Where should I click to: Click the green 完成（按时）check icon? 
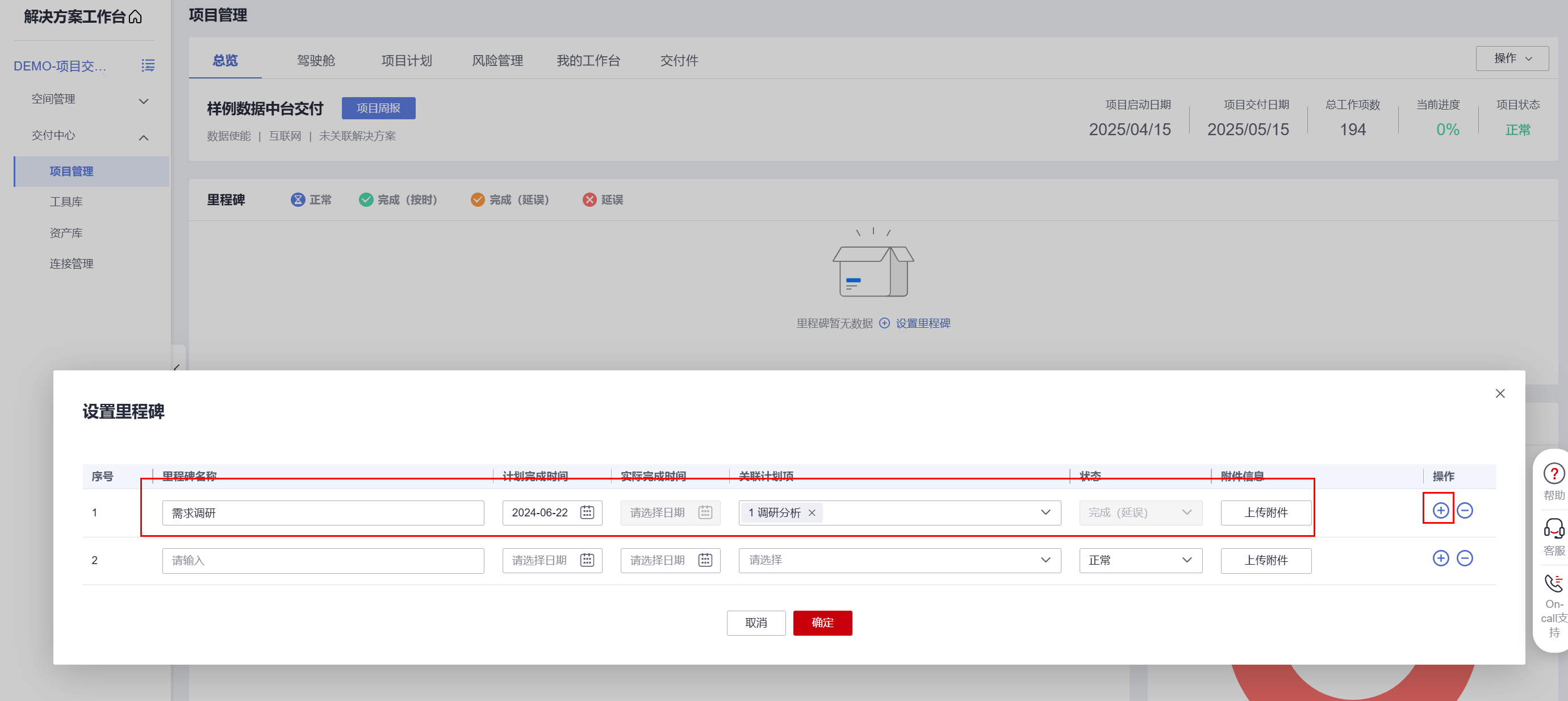pos(366,200)
